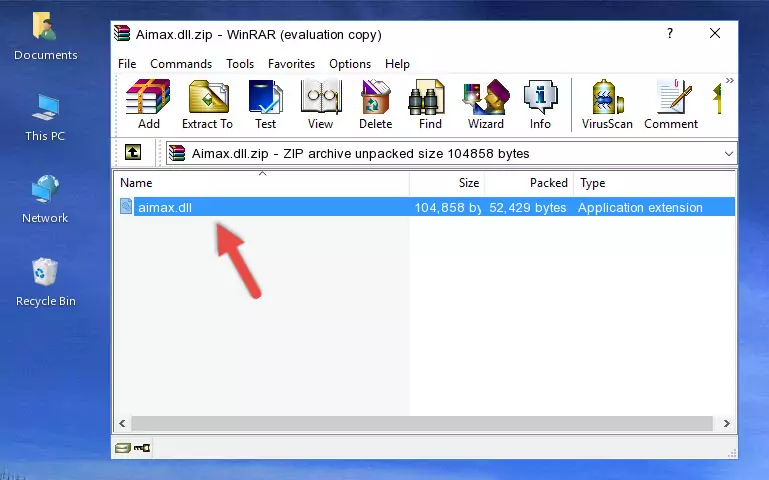Run the Test archive tool
This screenshot has height=480, width=769.
265,104
